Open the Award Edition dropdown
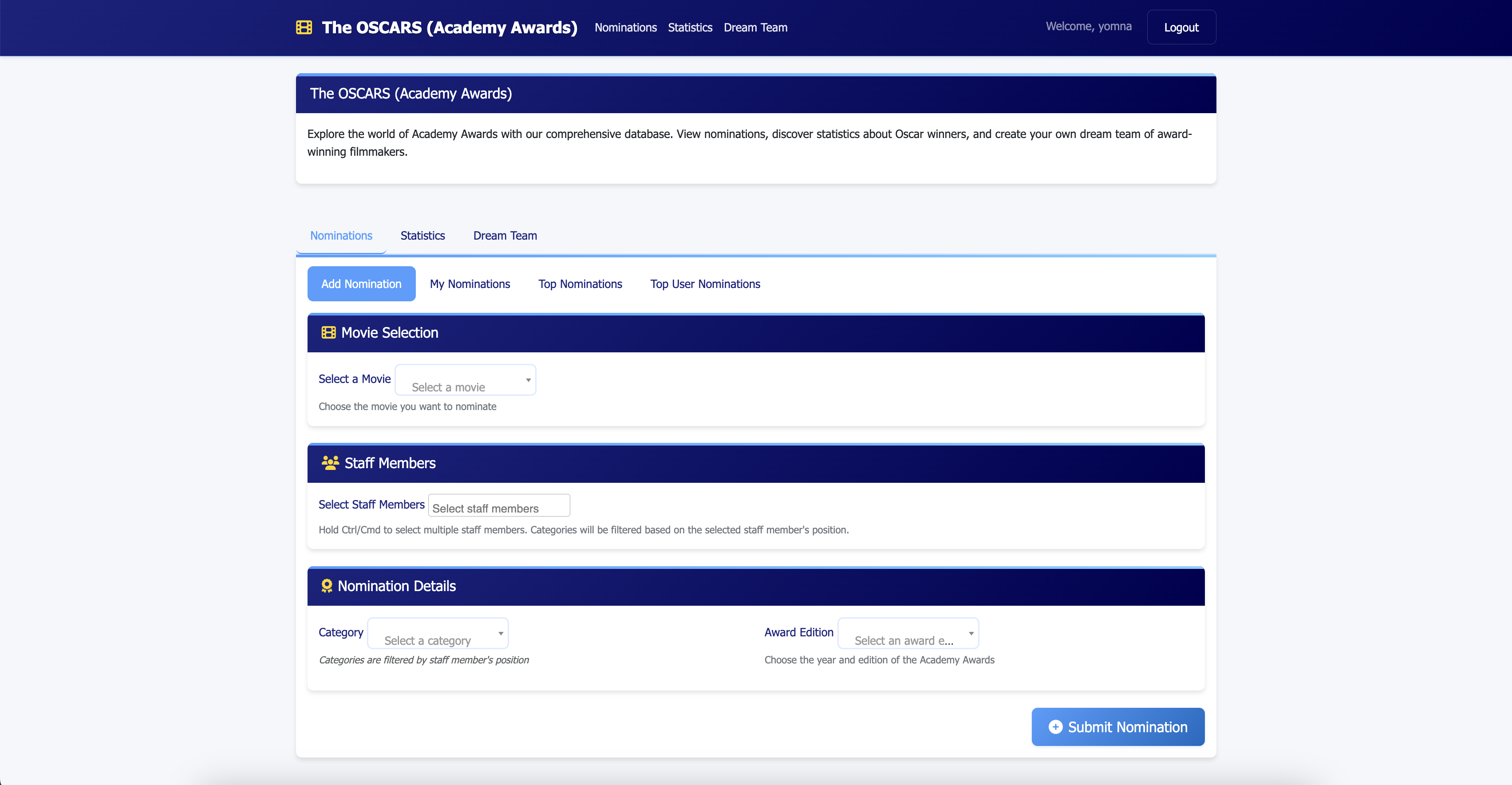Screen dimensions: 1512x785 pos(908,633)
